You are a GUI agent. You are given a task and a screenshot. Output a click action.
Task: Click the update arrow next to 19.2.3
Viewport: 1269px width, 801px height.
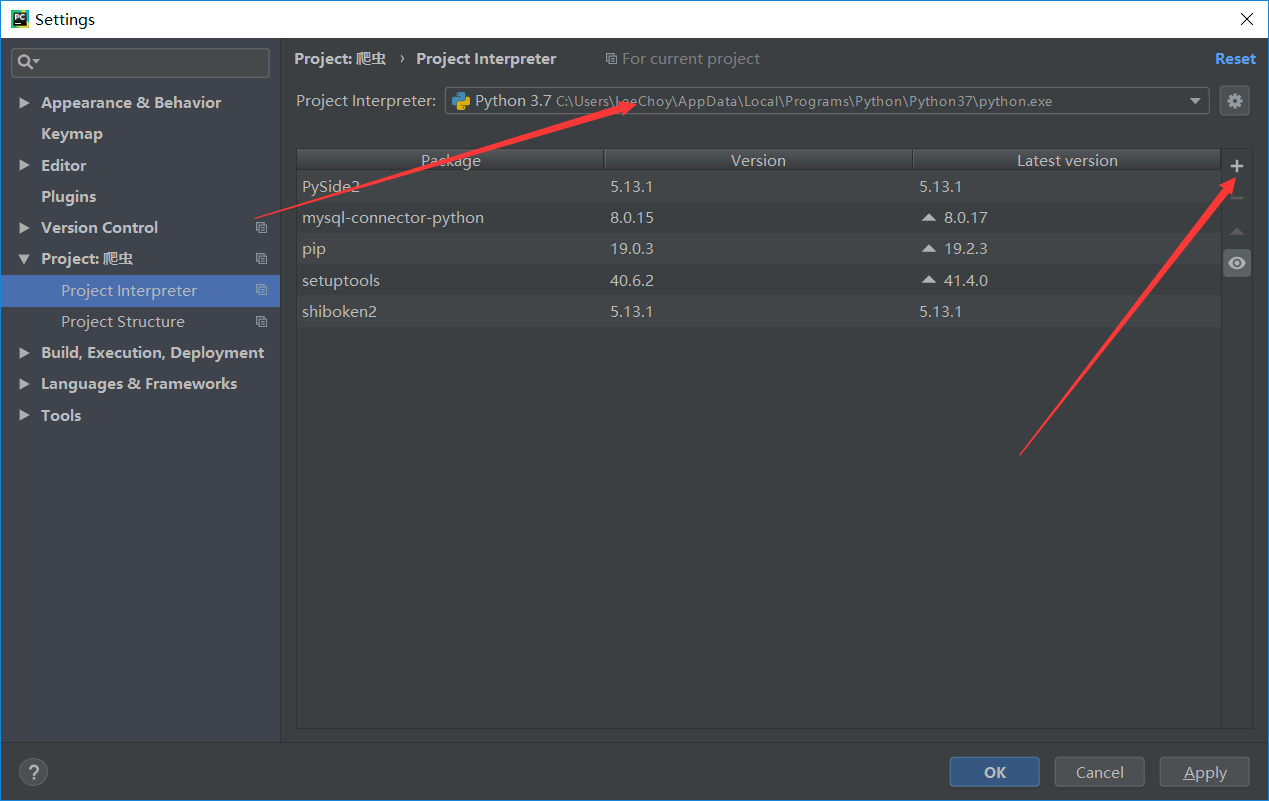(929, 248)
